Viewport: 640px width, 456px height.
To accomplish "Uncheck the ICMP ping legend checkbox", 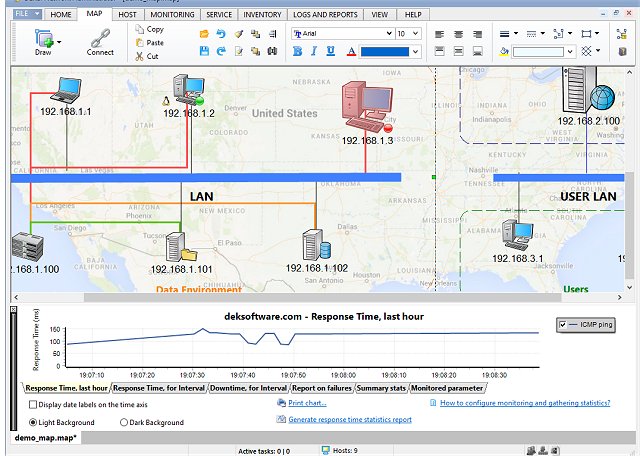I will click(x=565, y=325).
